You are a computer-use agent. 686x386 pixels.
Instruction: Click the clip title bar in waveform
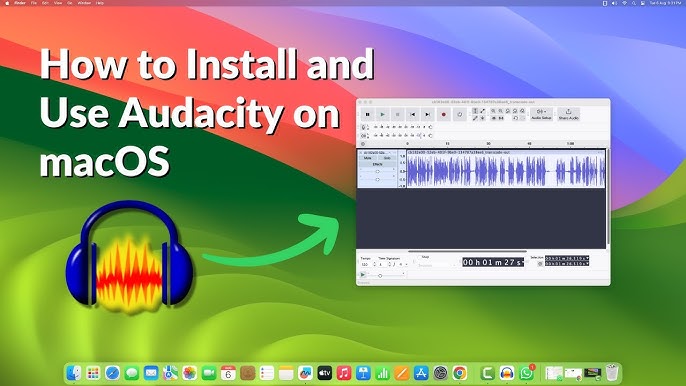click(506, 152)
